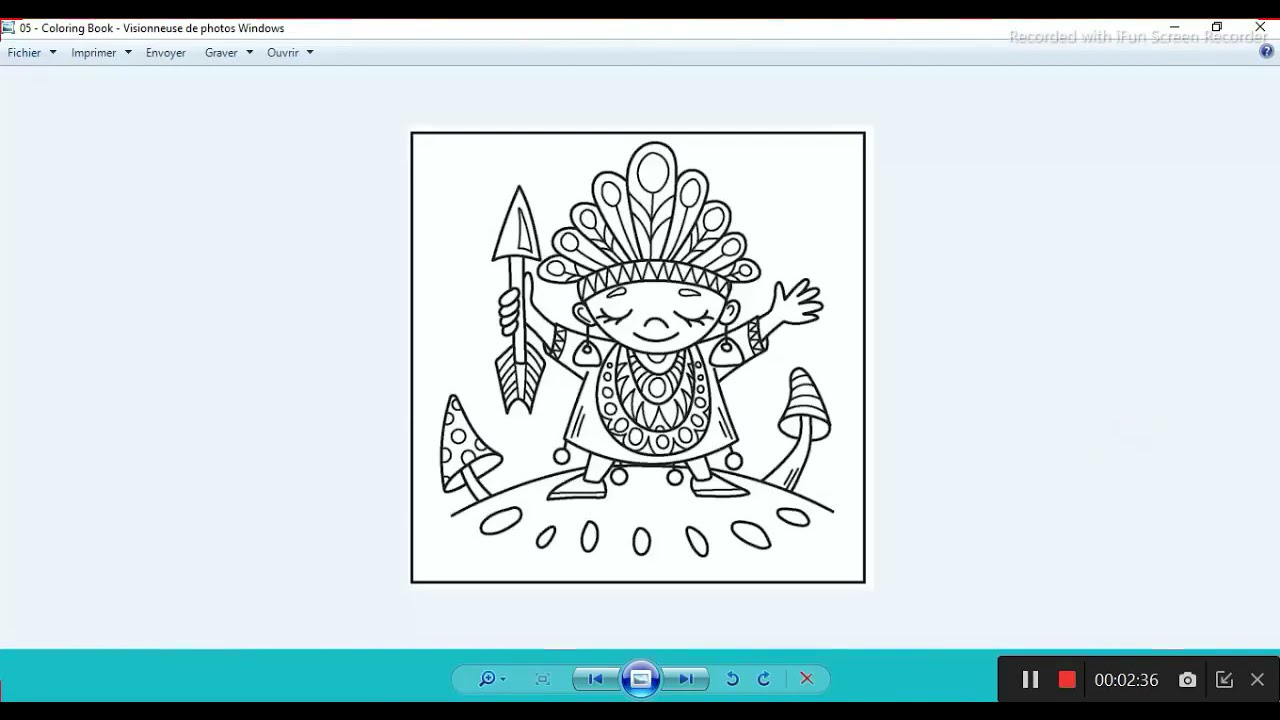Go to the previous photo
The height and width of the screenshot is (720, 1280).
click(x=596, y=679)
